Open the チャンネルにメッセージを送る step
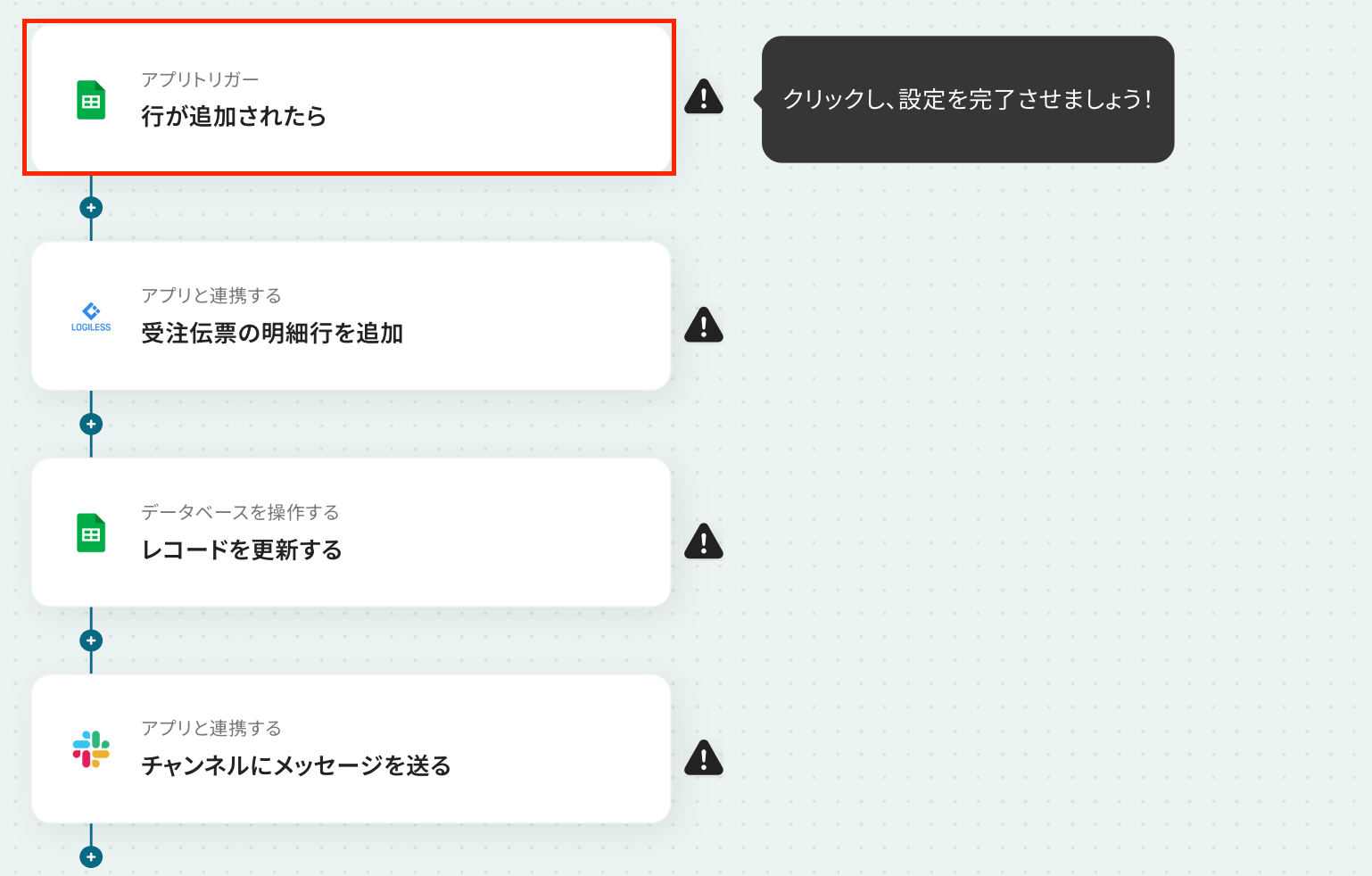The height and width of the screenshot is (876, 1372). [x=351, y=748]
